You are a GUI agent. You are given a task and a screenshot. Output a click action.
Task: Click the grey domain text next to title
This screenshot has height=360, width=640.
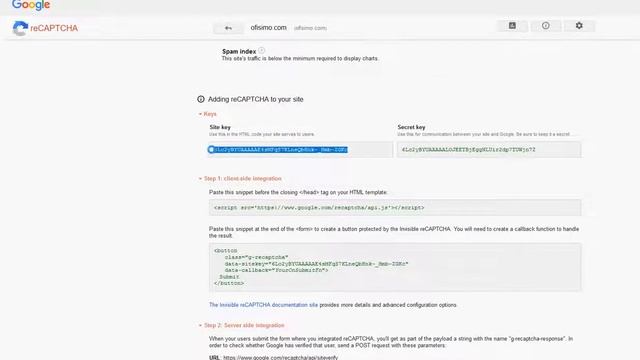point(310,28)
